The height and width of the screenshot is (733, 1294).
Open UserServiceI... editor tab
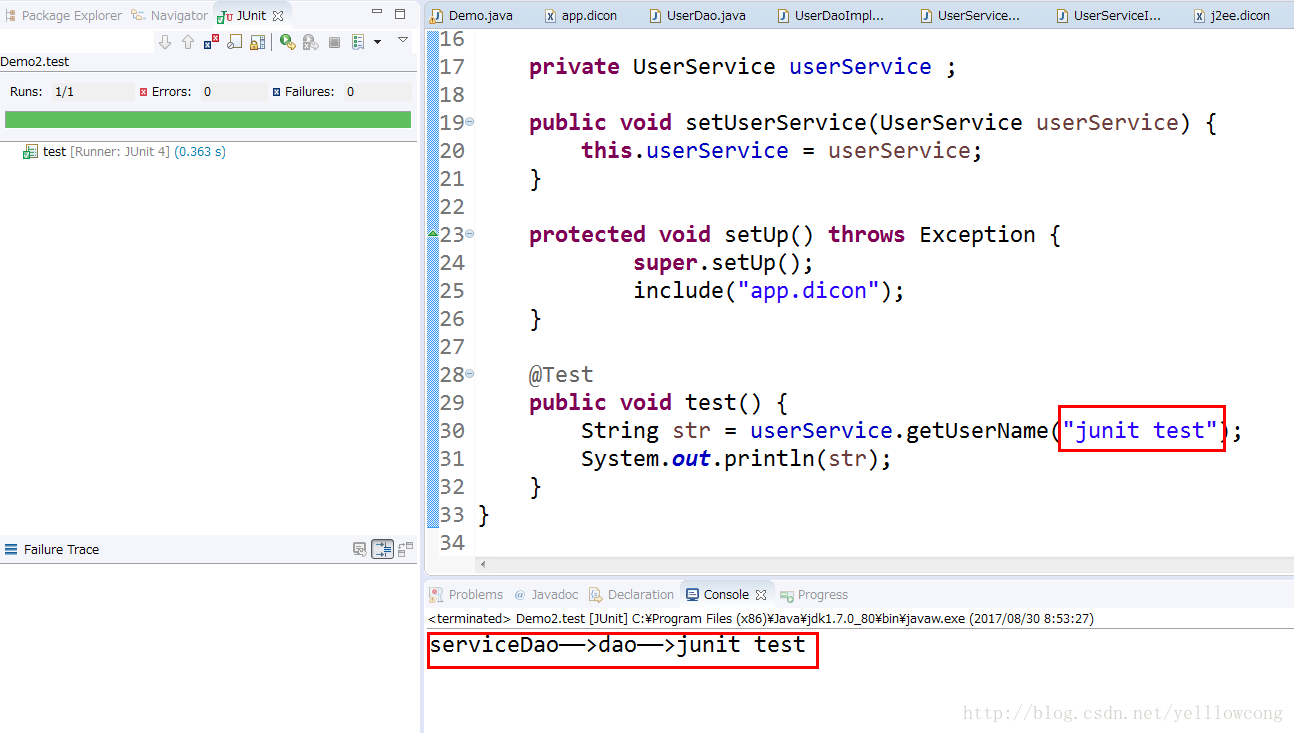click(1108, 16)
